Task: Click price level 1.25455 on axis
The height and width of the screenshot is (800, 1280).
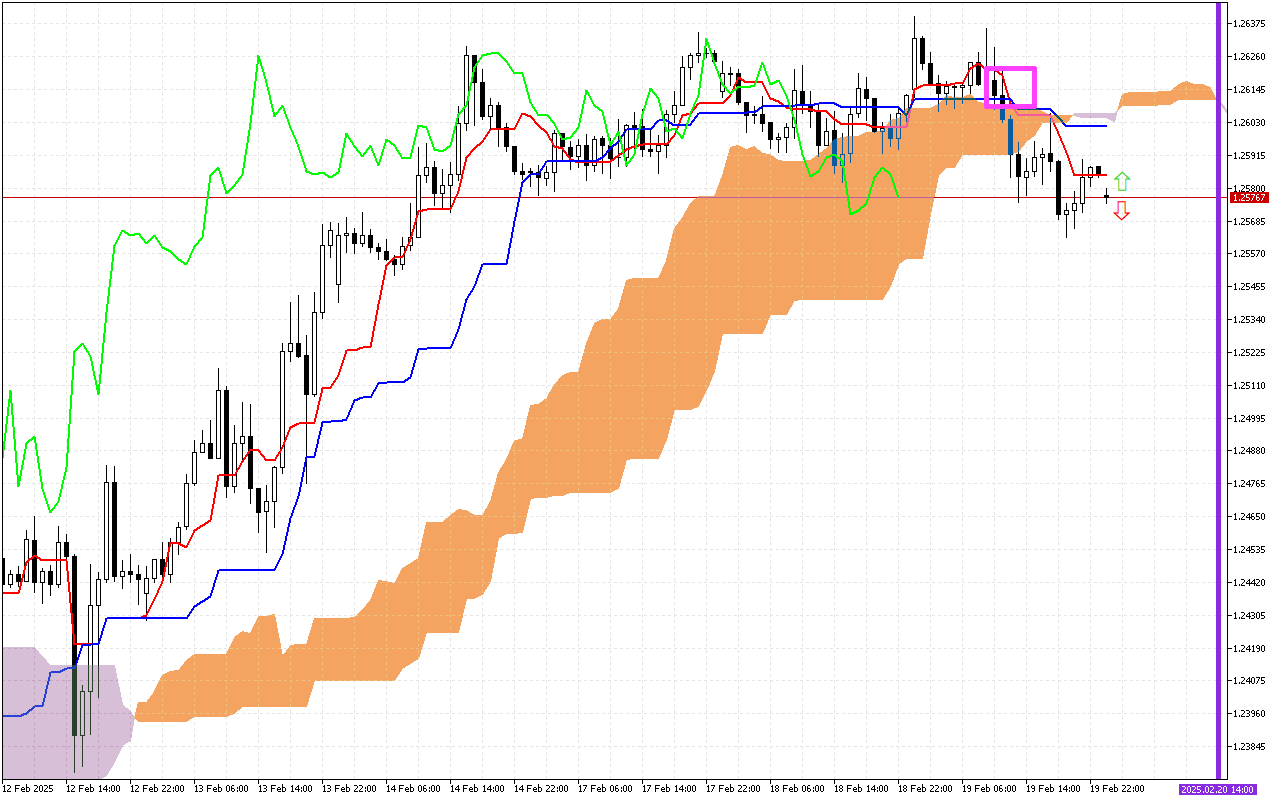Action: click(x=1250, y=287)
